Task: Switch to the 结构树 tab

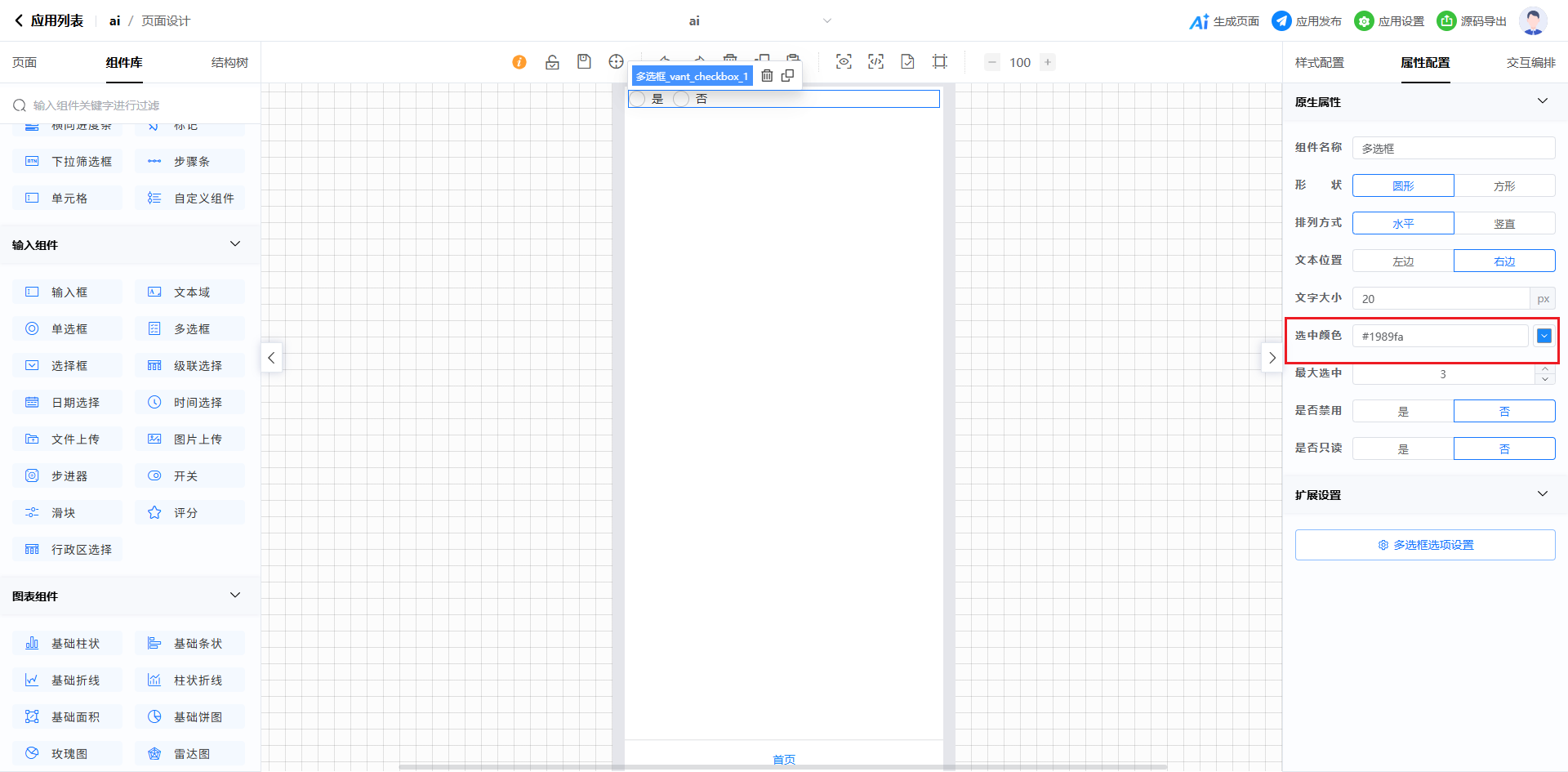Action: coord(229,63)
